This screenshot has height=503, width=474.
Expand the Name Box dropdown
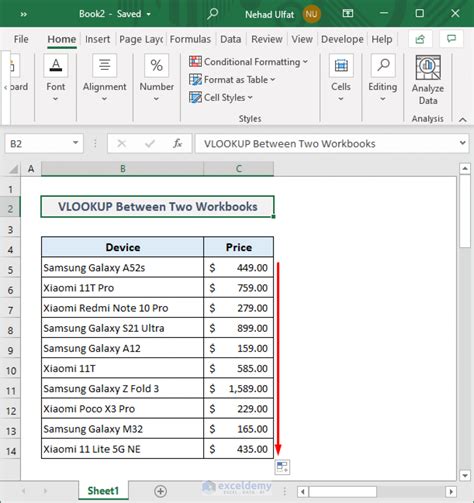(76, 143)
